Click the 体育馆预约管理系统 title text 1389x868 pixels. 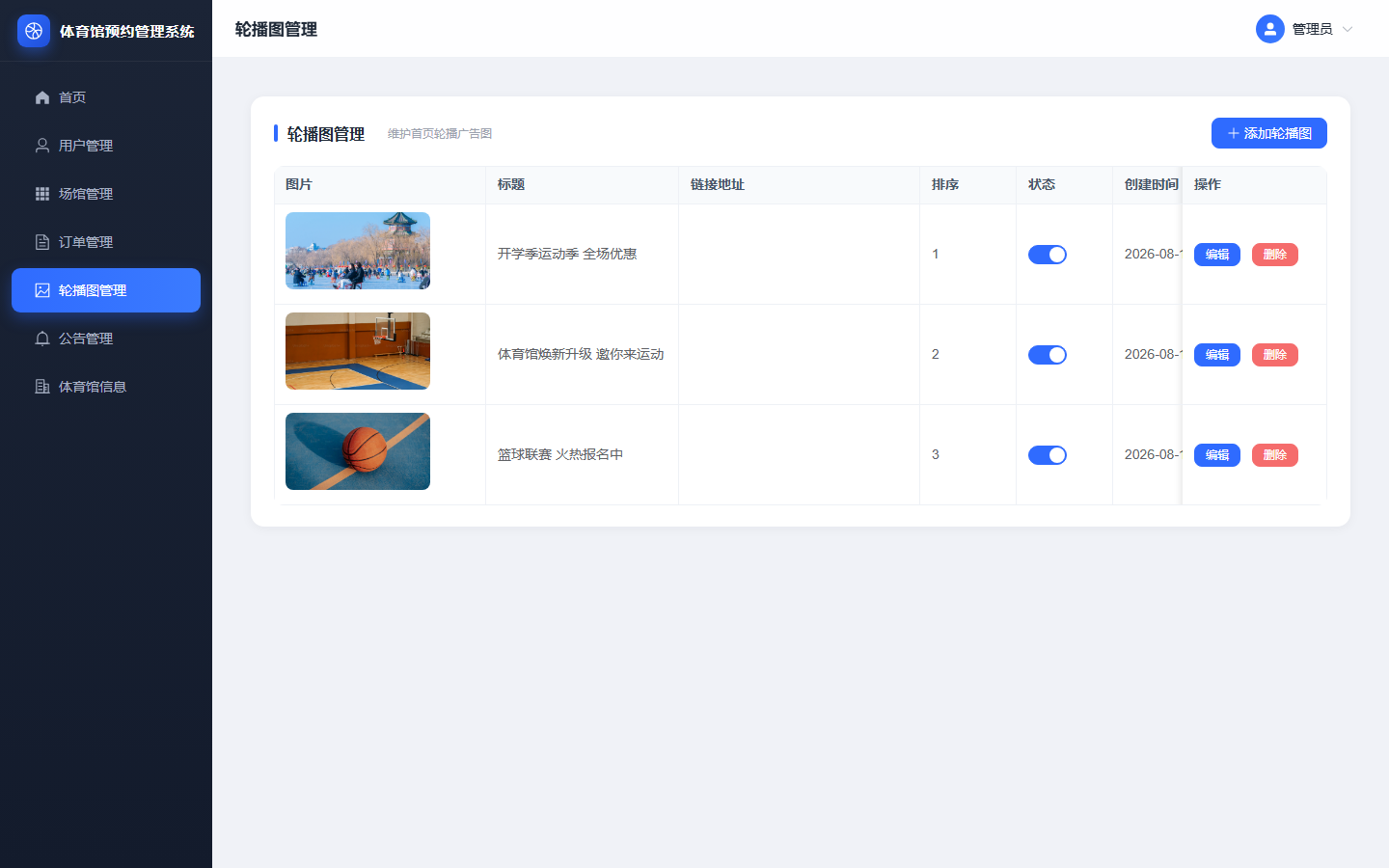click(127, 31)
